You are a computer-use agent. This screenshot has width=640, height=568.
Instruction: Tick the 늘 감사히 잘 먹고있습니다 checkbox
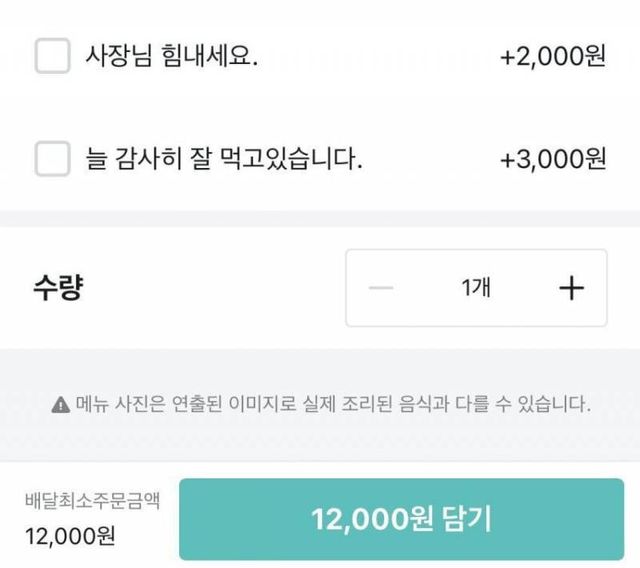[52, 159]
